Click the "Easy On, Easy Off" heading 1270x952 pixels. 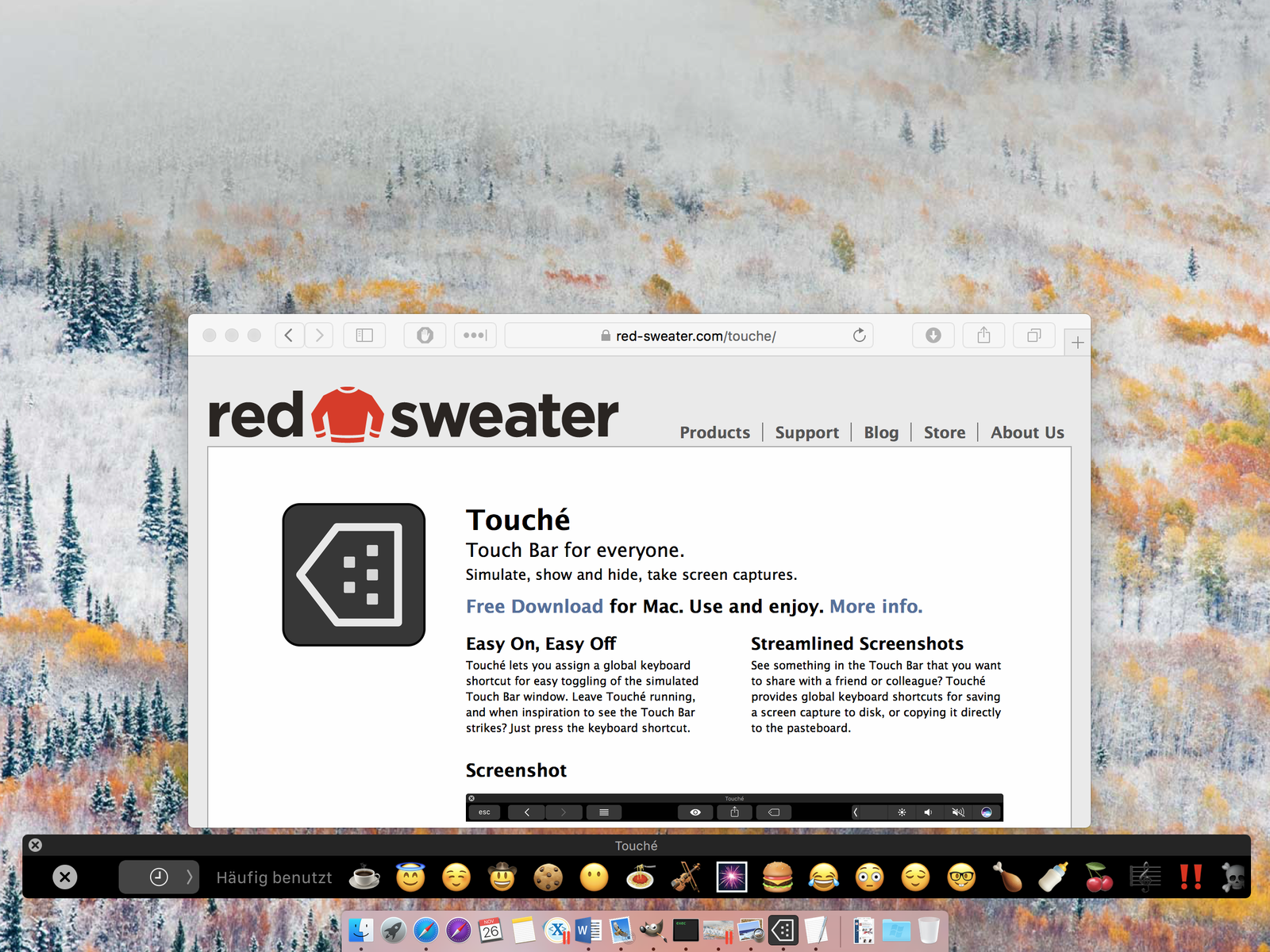click(541, 643)
